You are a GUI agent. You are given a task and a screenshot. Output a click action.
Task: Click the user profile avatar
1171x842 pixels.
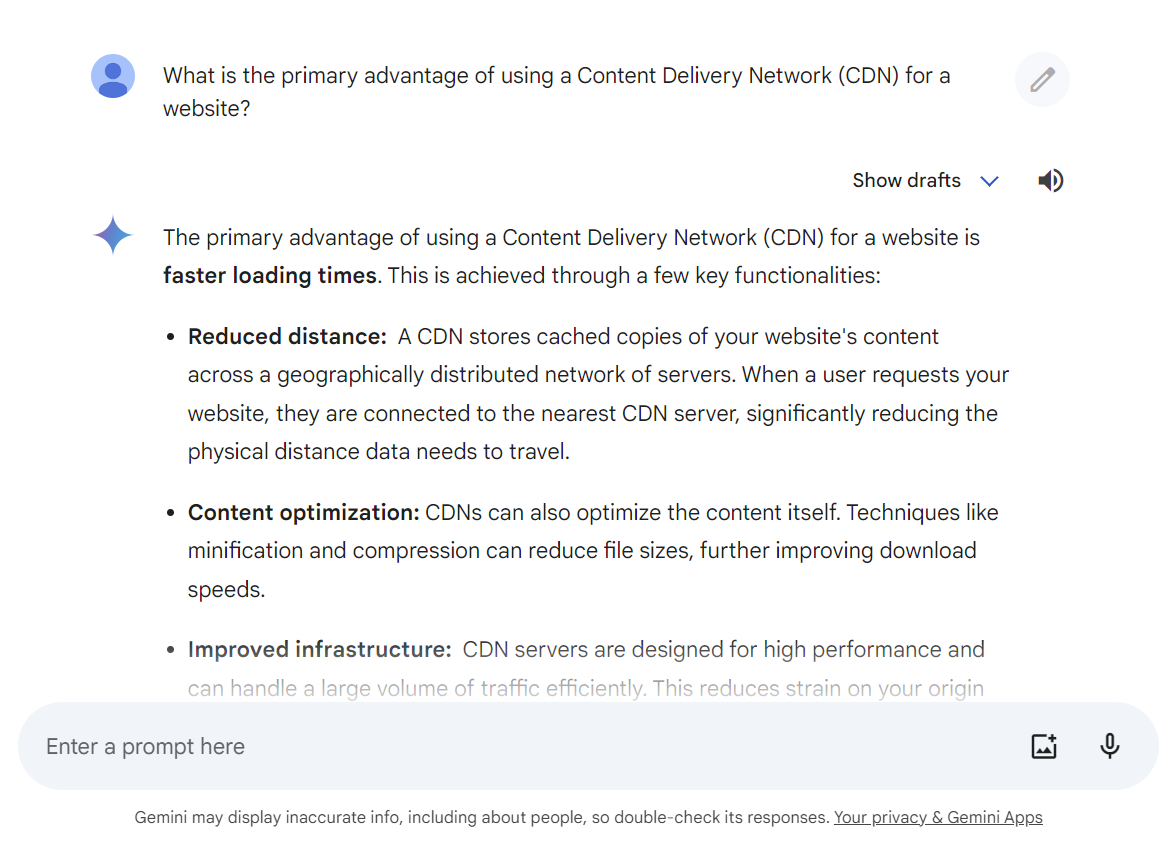pos(113,76)
